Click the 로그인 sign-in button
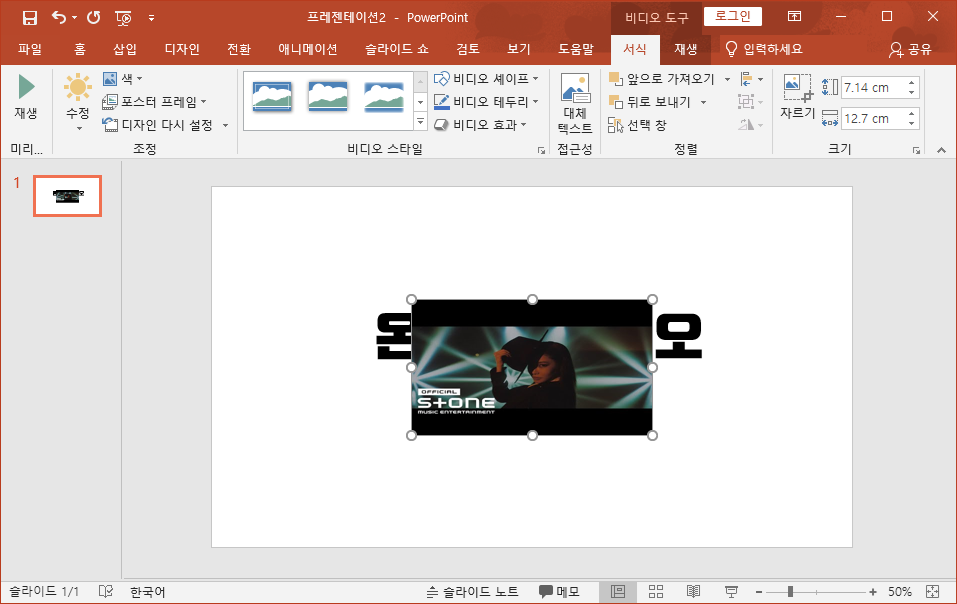 click(x=732, y=16)
